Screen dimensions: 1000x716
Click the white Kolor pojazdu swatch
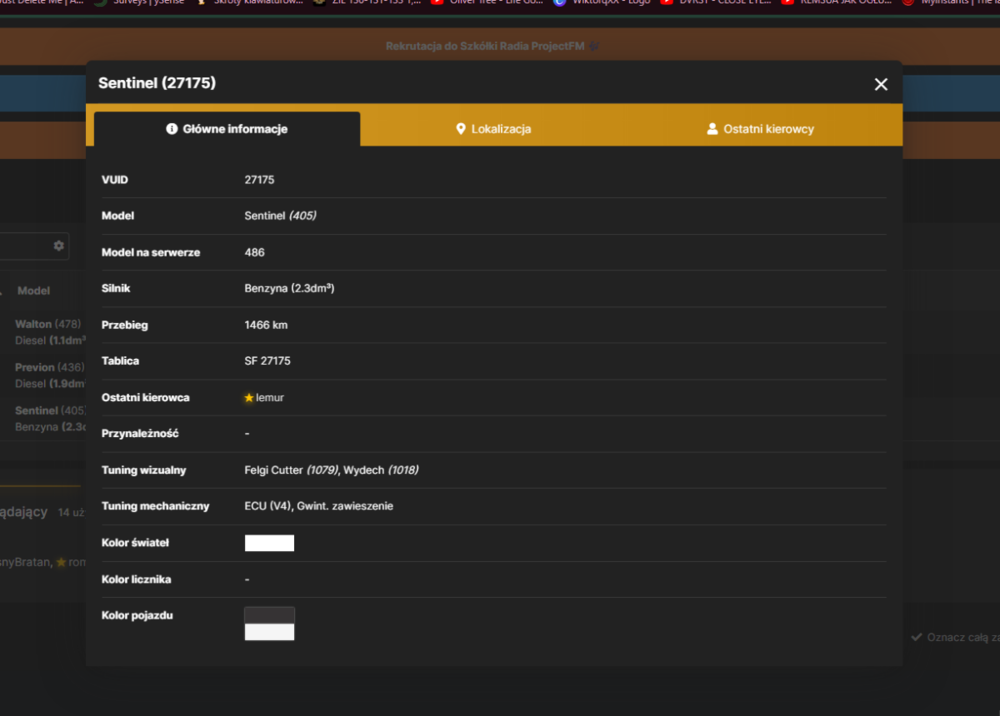pos(269,632)
